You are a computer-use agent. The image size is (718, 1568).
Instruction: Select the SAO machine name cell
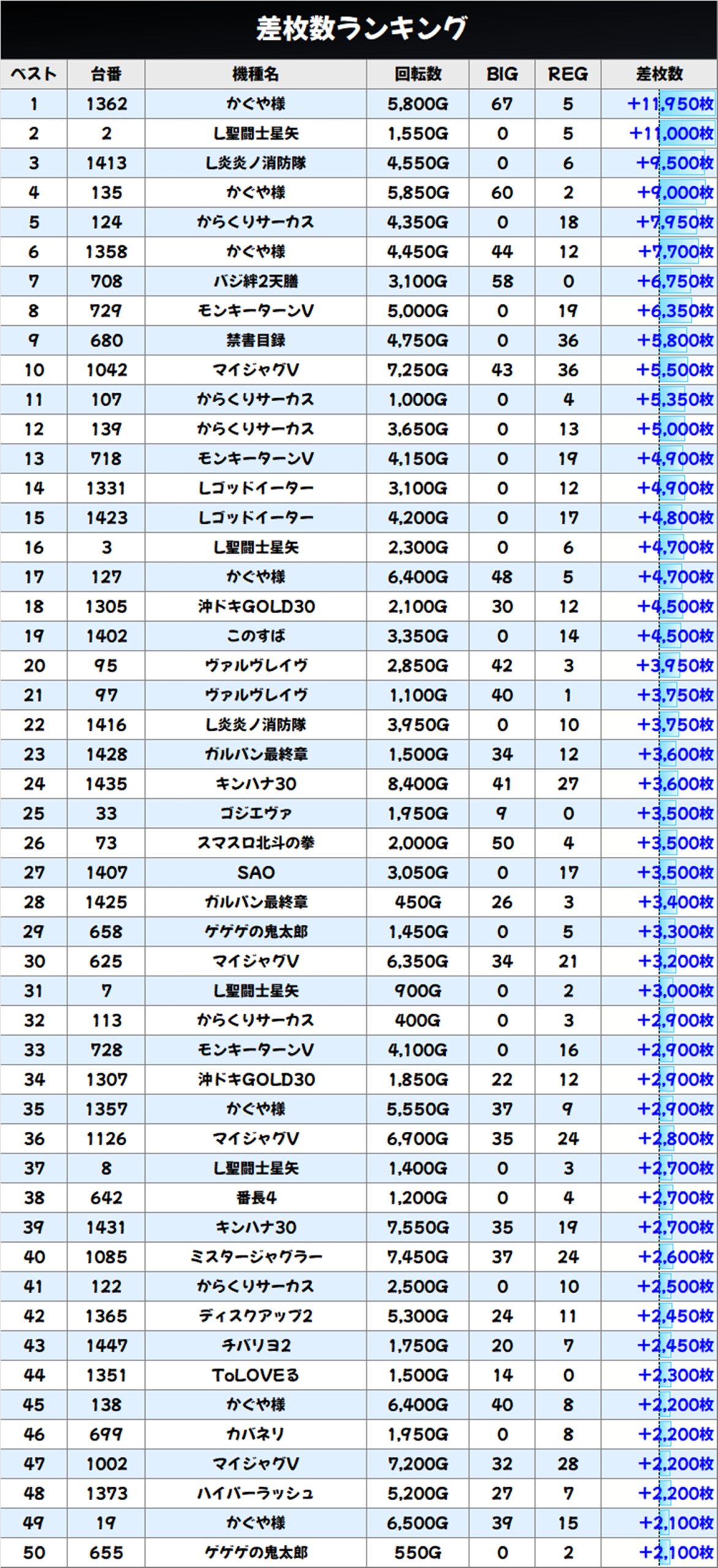(x=255, y=872)
